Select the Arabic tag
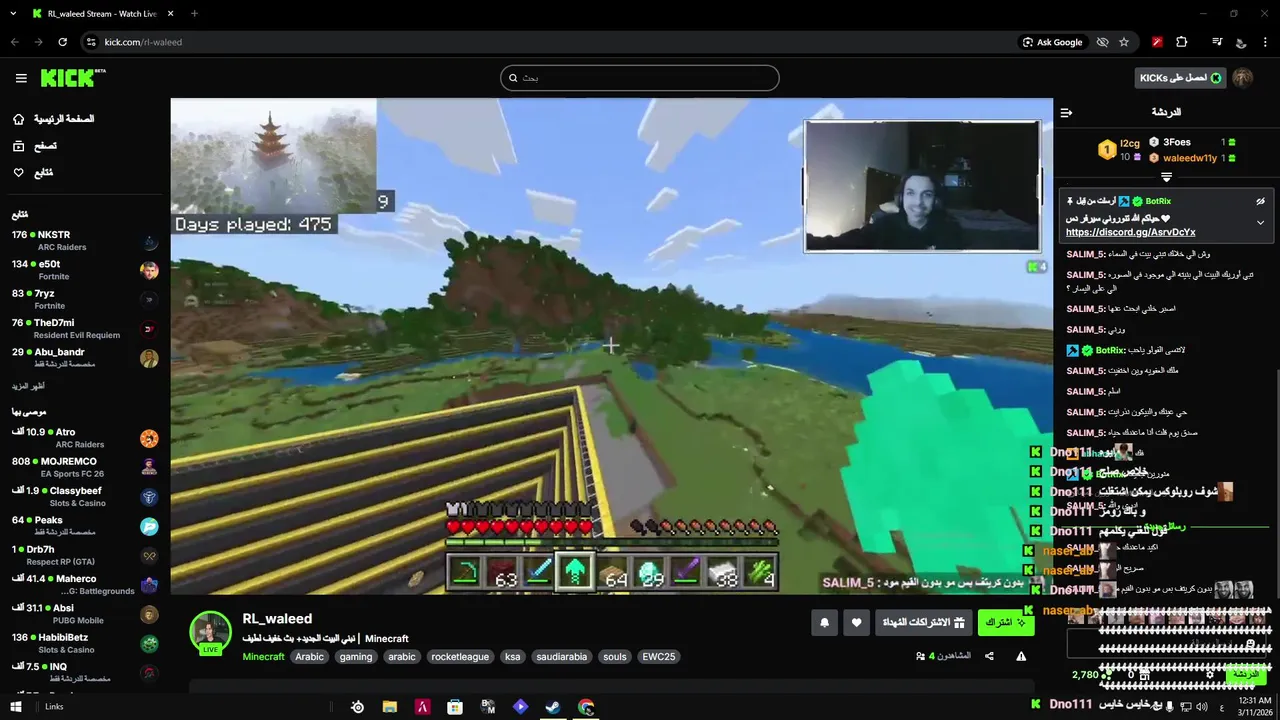Image resolution: width=1280 pixels, height=720 pixels. pyautogui.click(x=310, y=657)
